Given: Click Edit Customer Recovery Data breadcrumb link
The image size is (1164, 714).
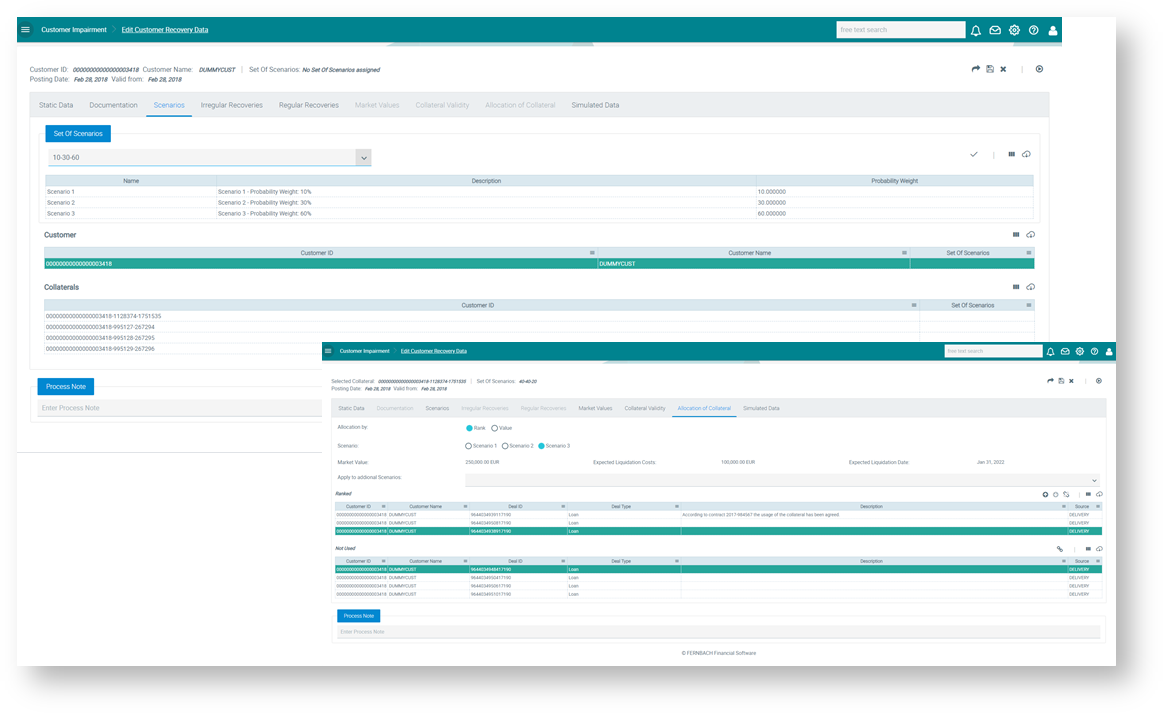Looking at the screenshot, I should pyautogui.click(x=165, y=30).
